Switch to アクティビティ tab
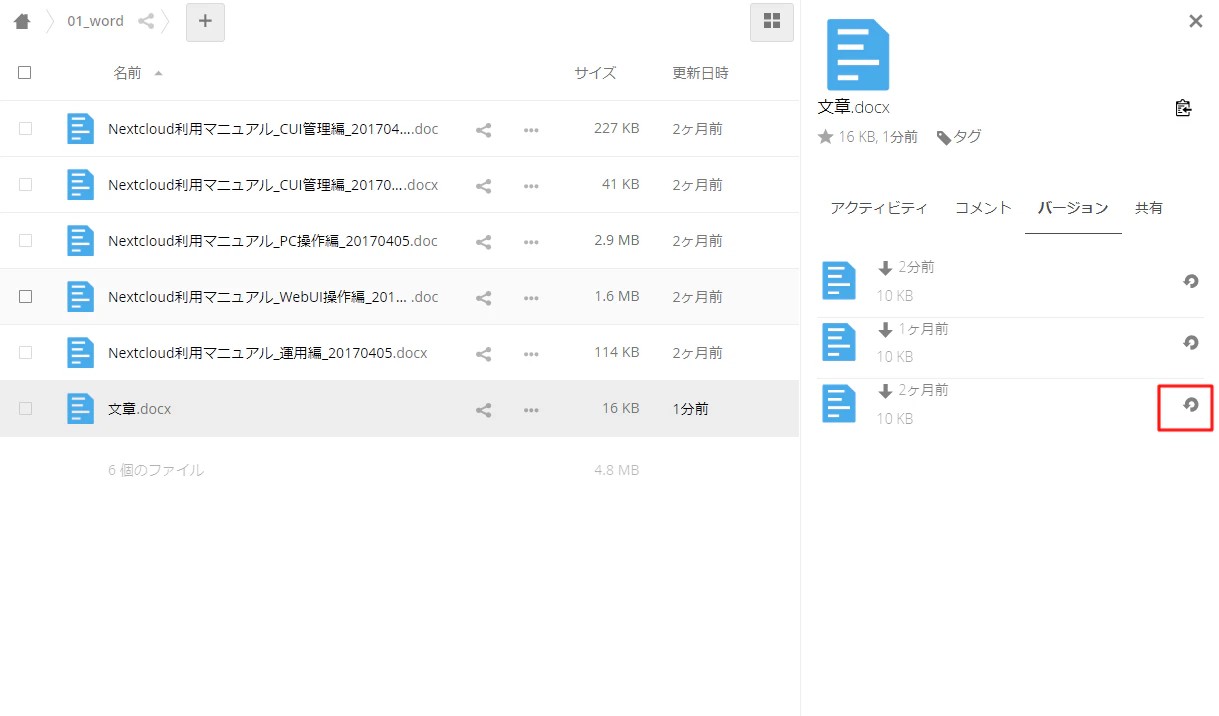This screenshot has height=716, width=1219. tap(879, 208)
